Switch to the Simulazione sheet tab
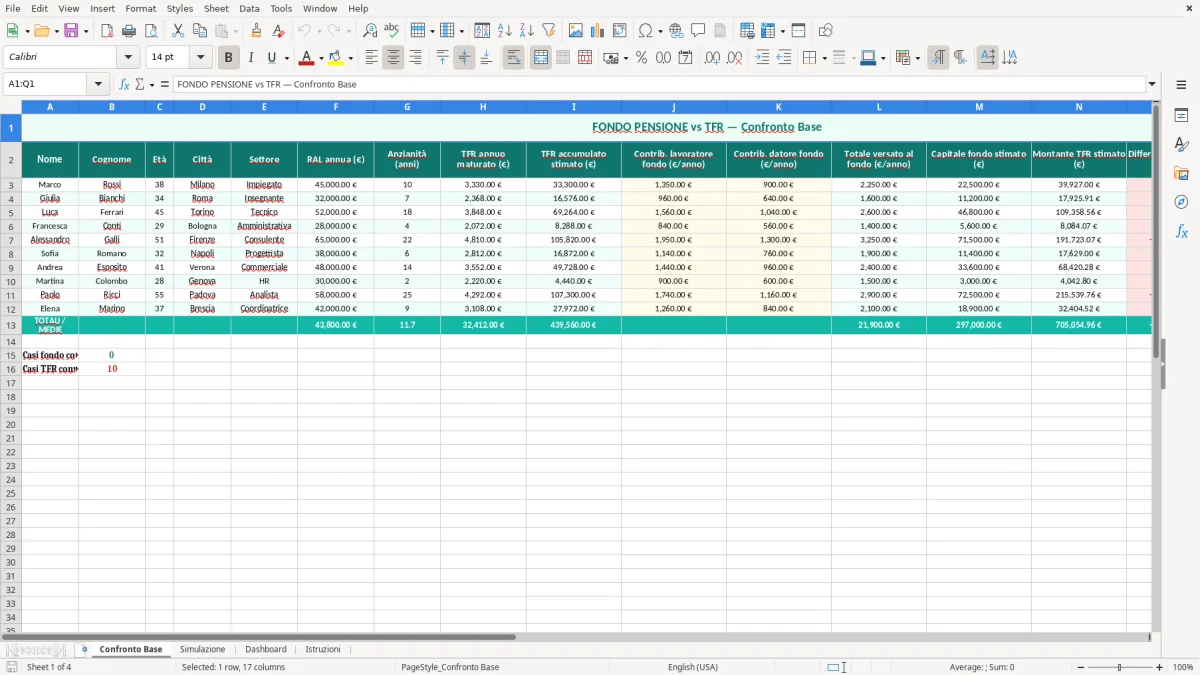Image resolution: width=1200 pixels, height=675 pixels. click(203, 649)
